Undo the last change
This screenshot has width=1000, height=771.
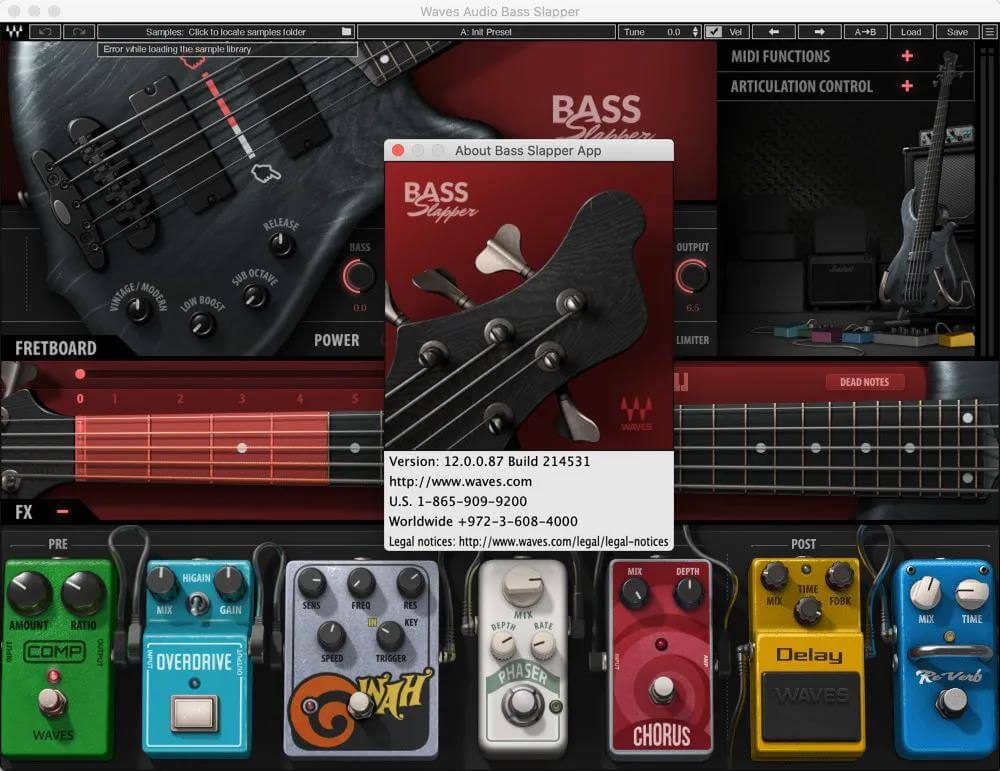(45, 31)
